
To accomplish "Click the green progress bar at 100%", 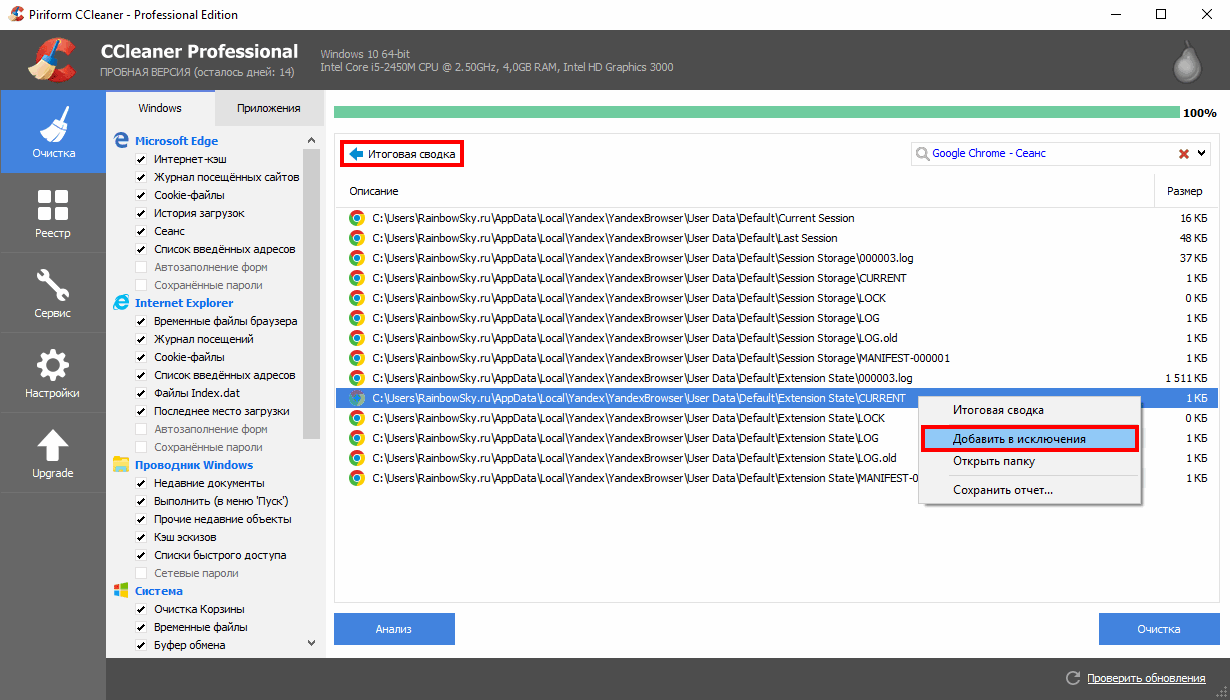I will coord(757,113).
